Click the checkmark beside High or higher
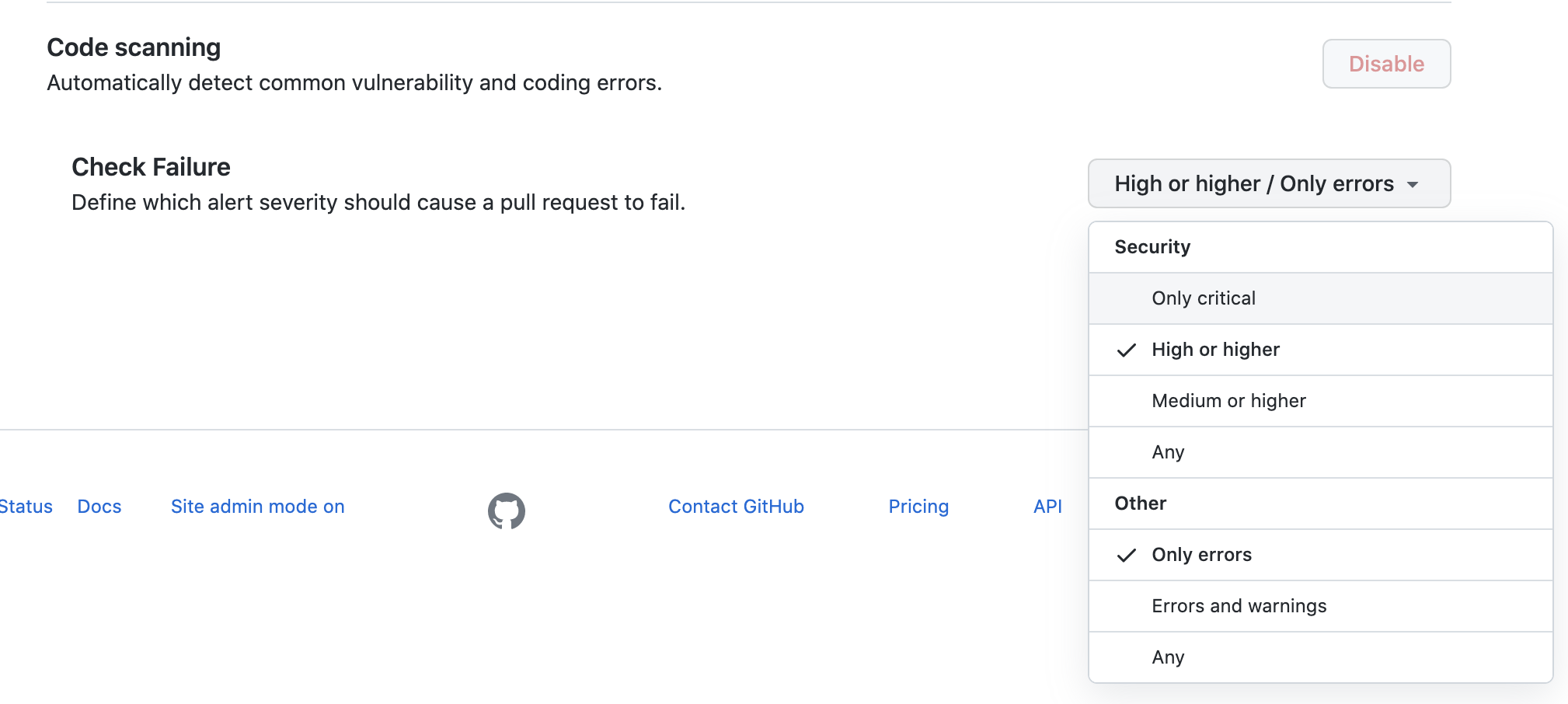Screen dimensions: 1568x704 coord(1127,350)
